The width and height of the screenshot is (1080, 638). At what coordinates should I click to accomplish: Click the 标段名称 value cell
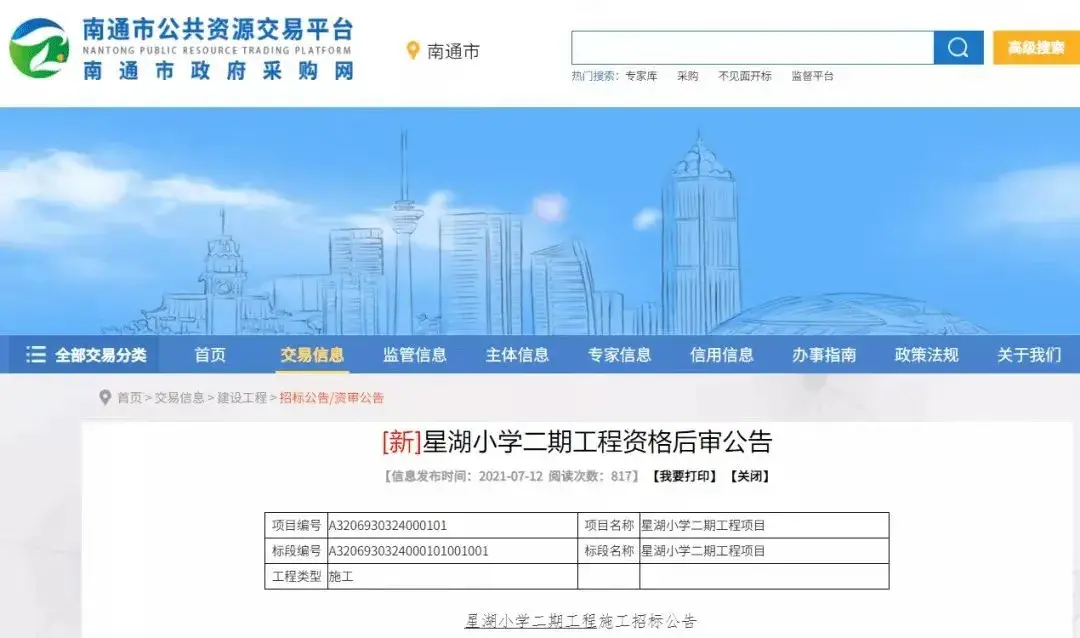764,550
